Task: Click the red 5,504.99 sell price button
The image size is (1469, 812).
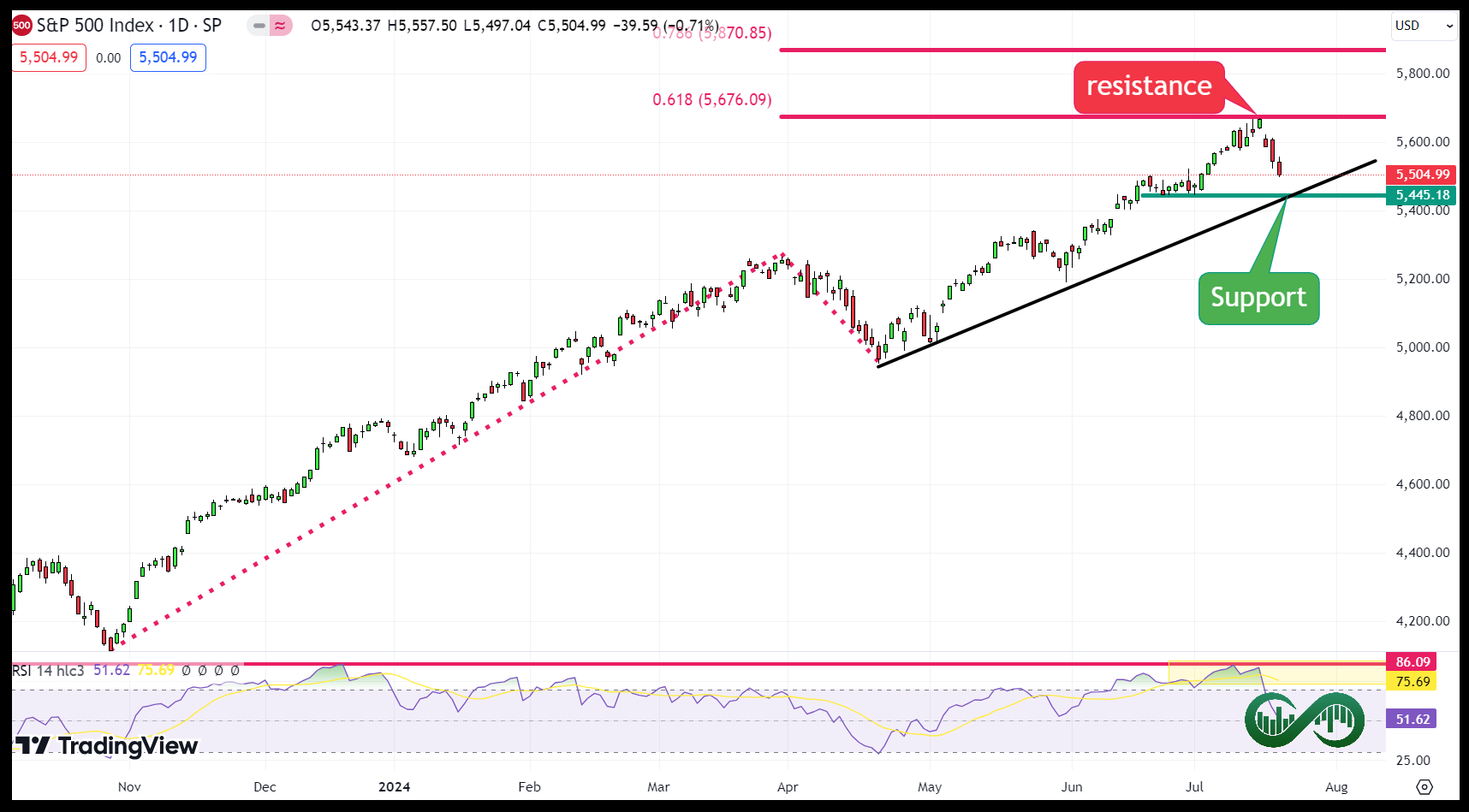Action: 49,57
